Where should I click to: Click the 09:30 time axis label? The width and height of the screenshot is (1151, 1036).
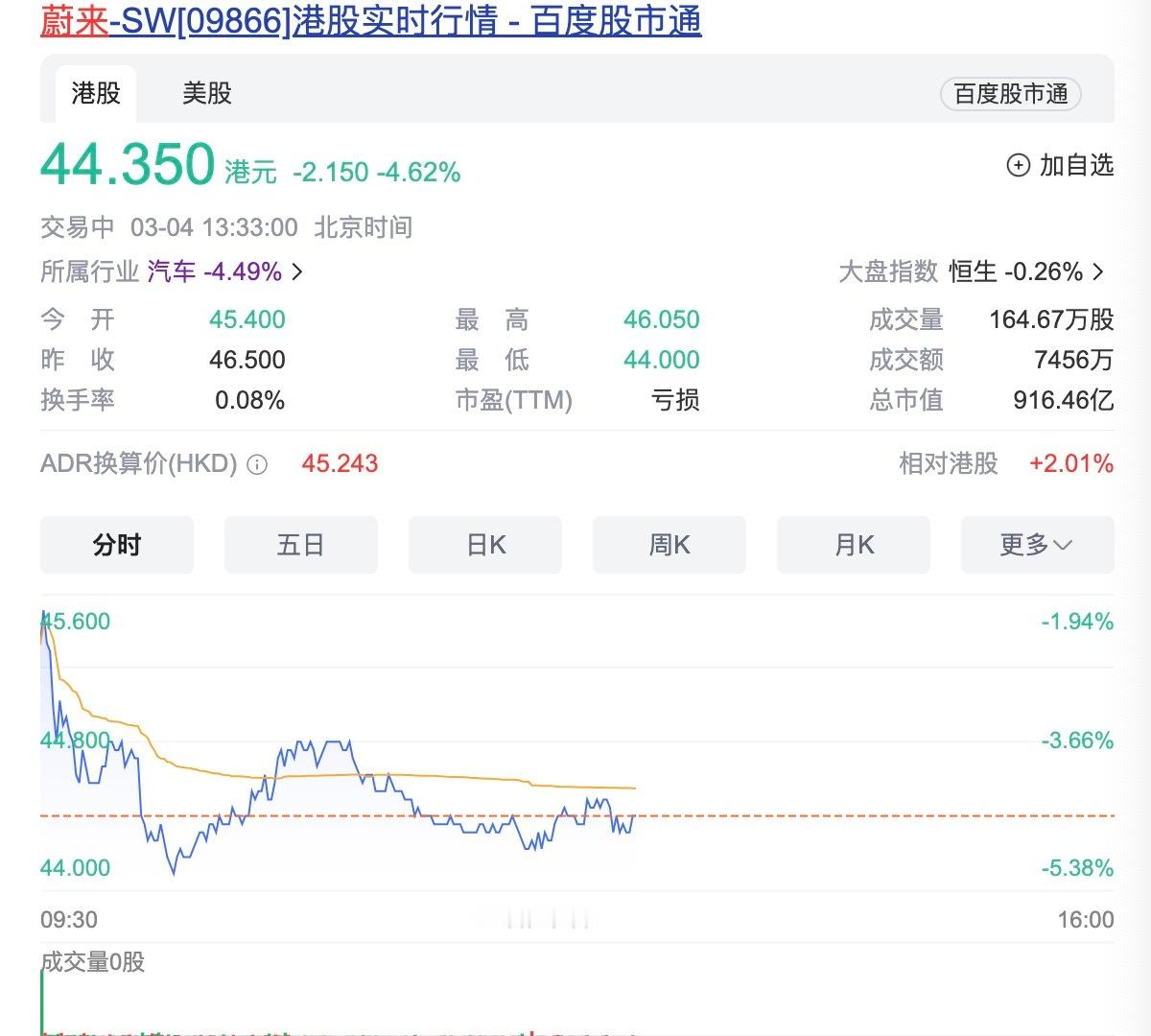coord(69,920)
